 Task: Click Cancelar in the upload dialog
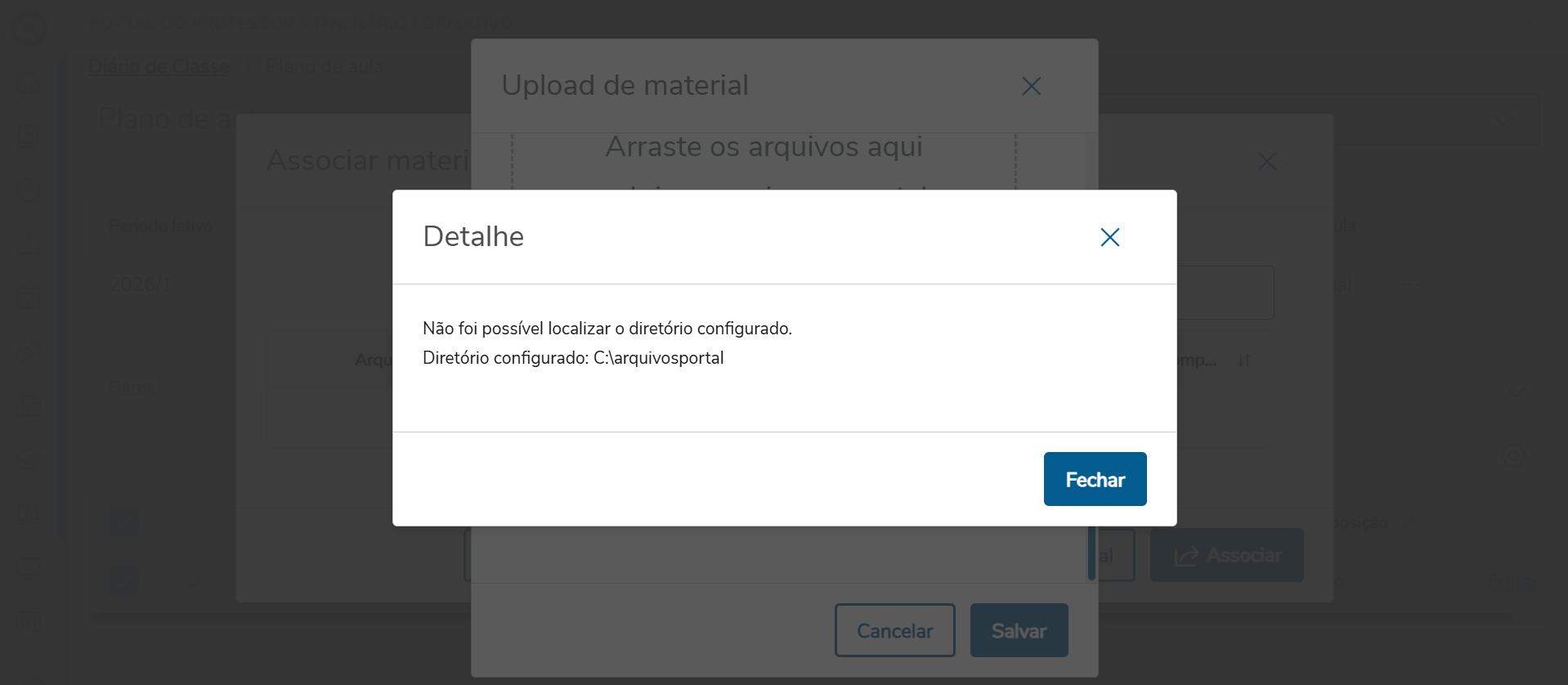coord(894,630)
